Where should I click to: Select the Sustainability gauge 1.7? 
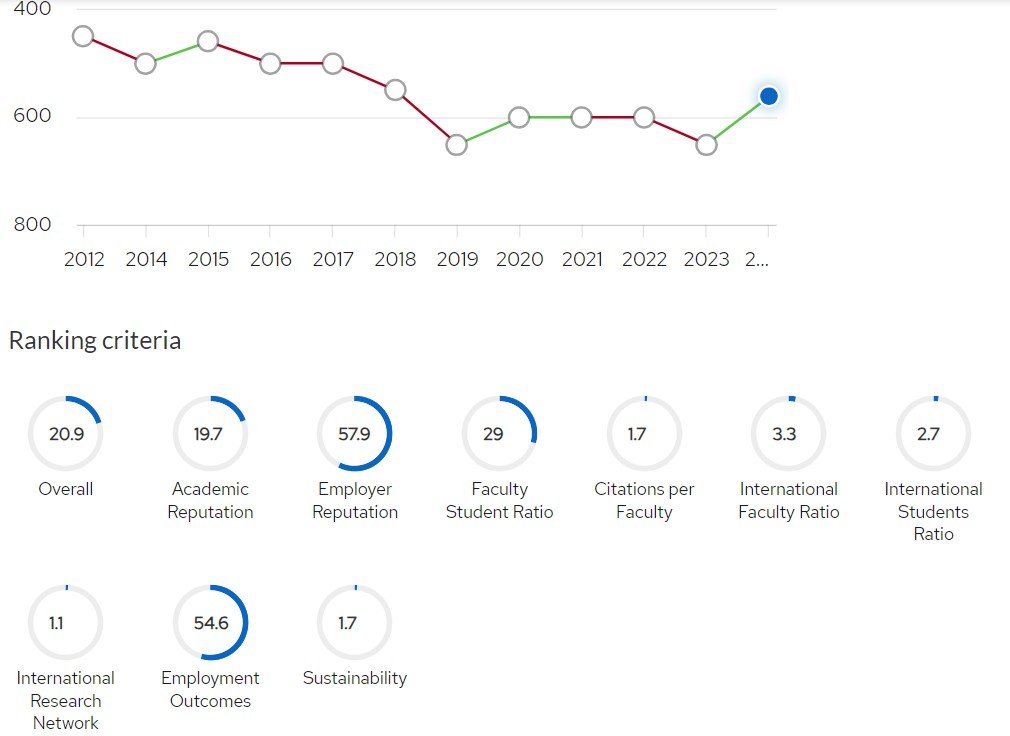click(x=355, y=623)
